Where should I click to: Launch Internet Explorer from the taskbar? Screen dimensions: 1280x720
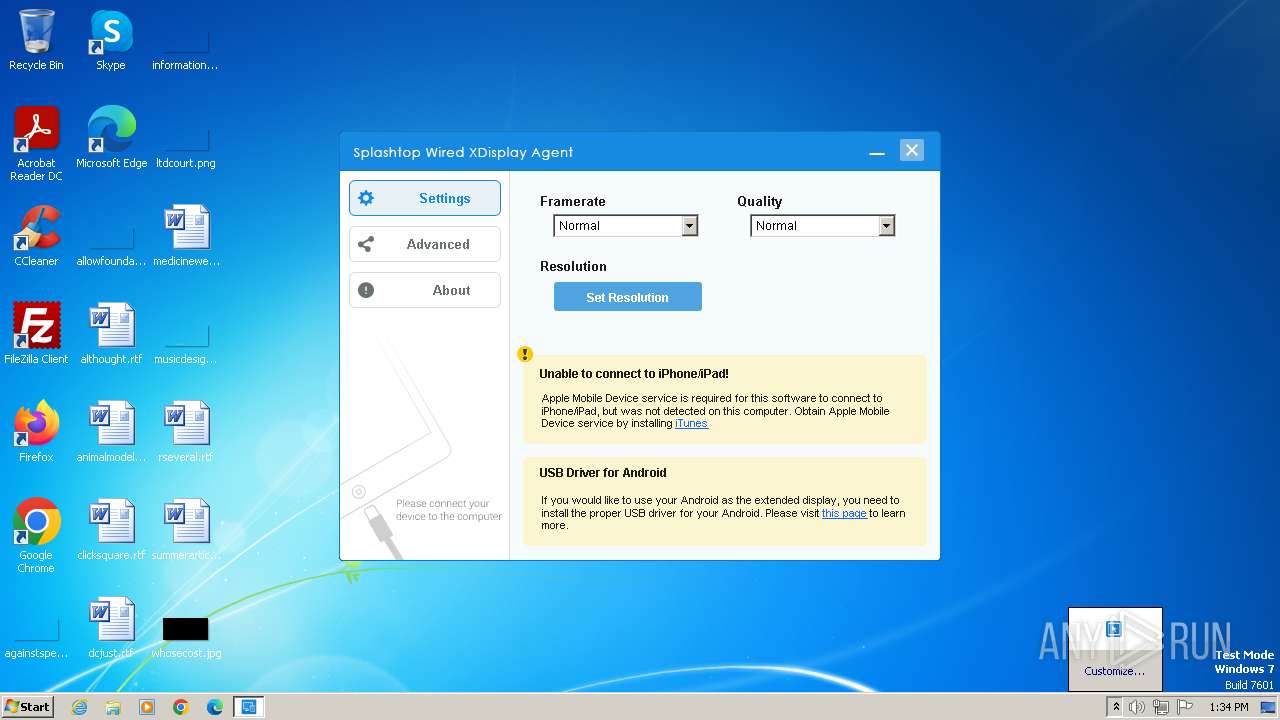tap(79, 707)
